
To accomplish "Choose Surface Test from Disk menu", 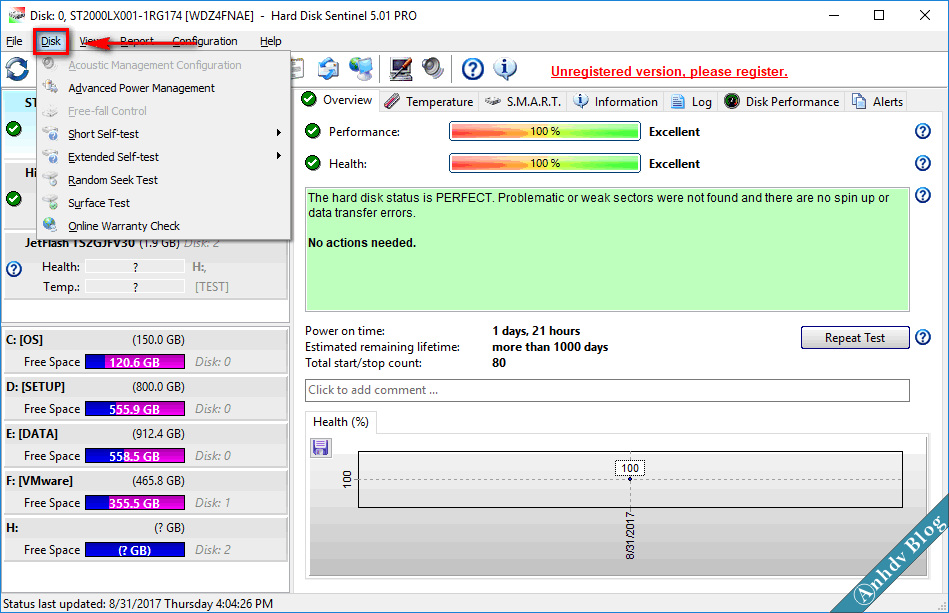I will (x=163, y=203).
